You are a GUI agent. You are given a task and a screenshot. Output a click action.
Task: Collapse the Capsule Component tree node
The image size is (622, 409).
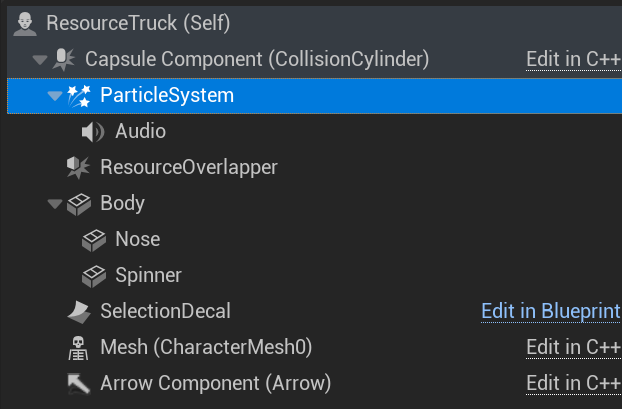(40, 60)
